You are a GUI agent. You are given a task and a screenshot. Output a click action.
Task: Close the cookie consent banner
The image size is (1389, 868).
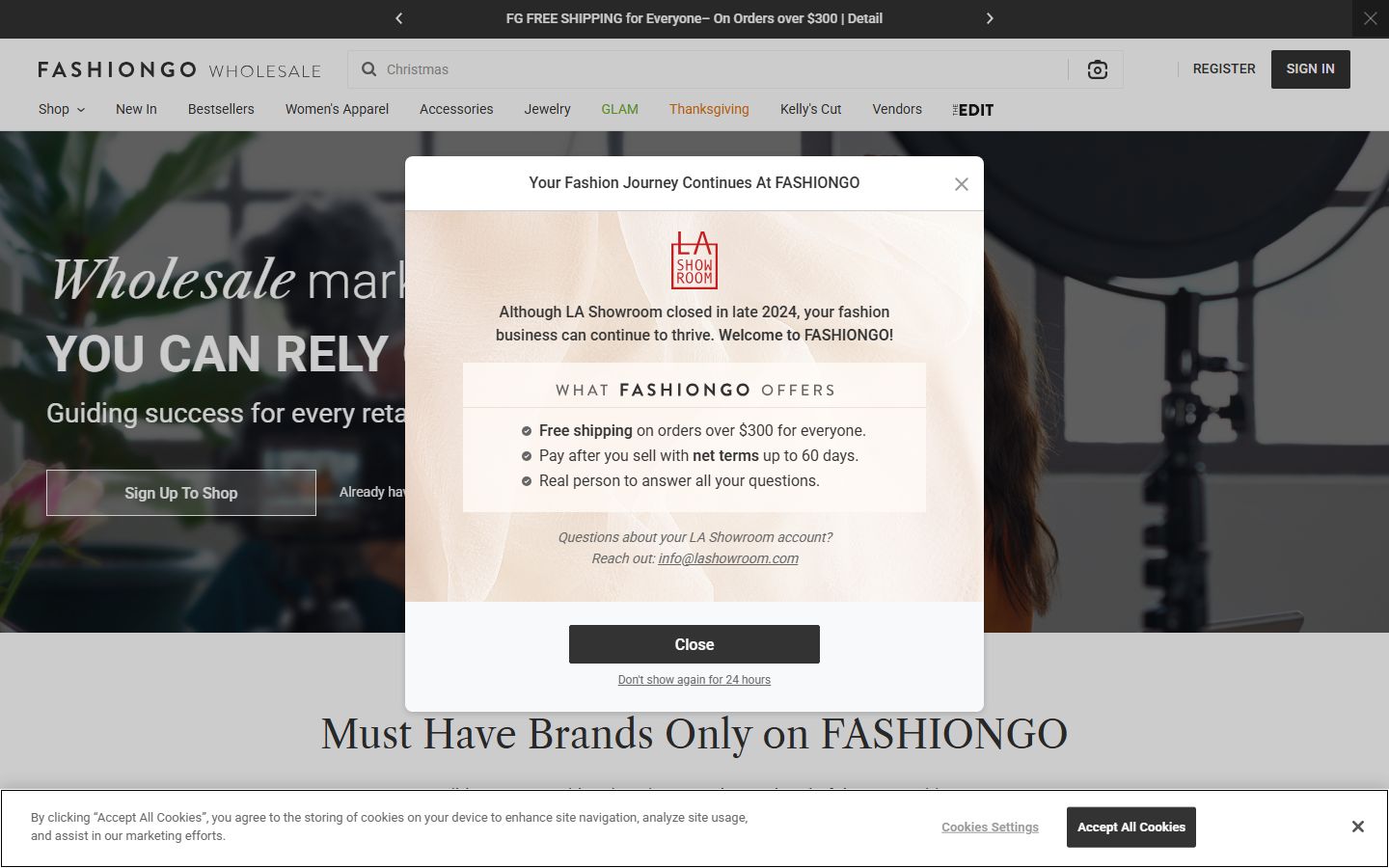[1358, 827]
